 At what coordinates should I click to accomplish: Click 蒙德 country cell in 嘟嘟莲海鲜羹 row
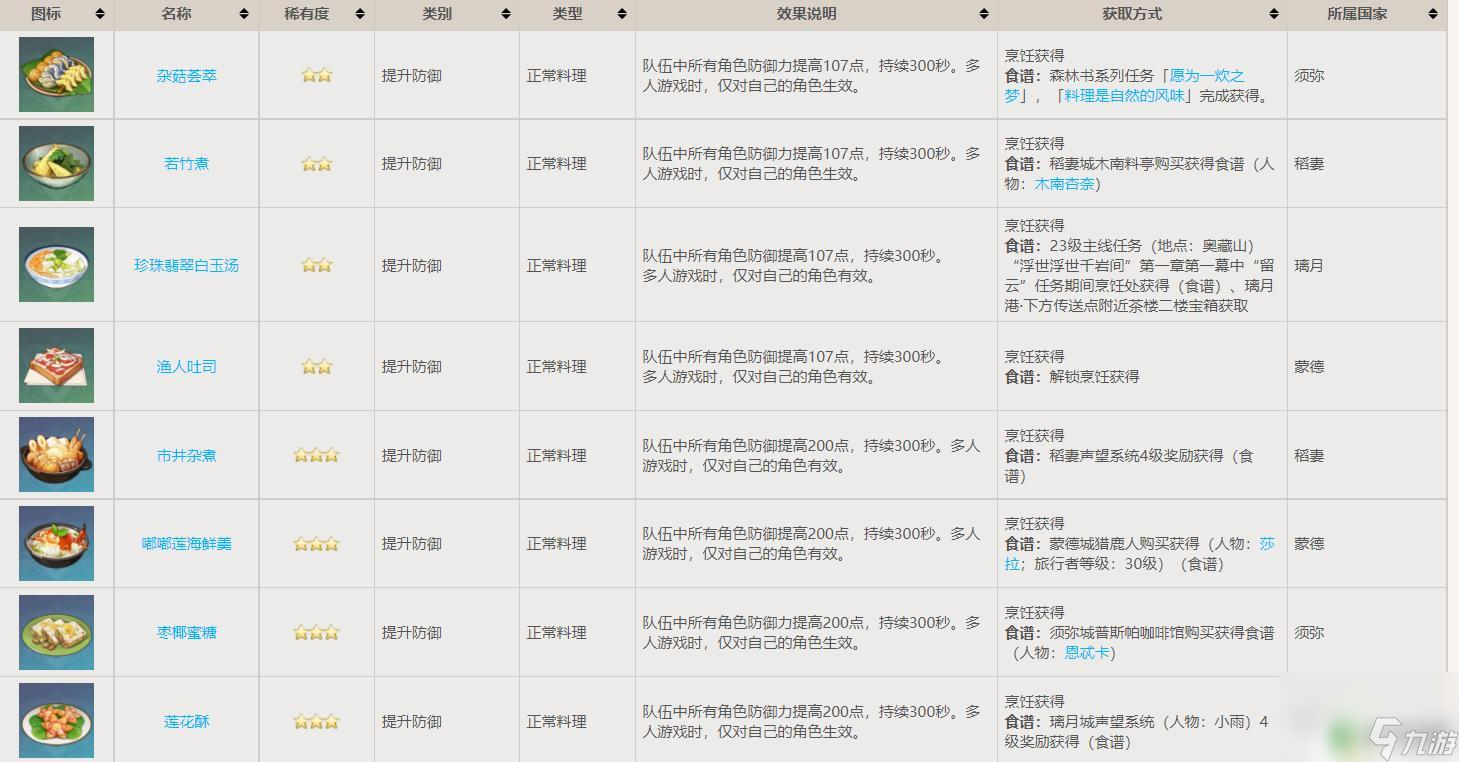tap(1309, 543)
